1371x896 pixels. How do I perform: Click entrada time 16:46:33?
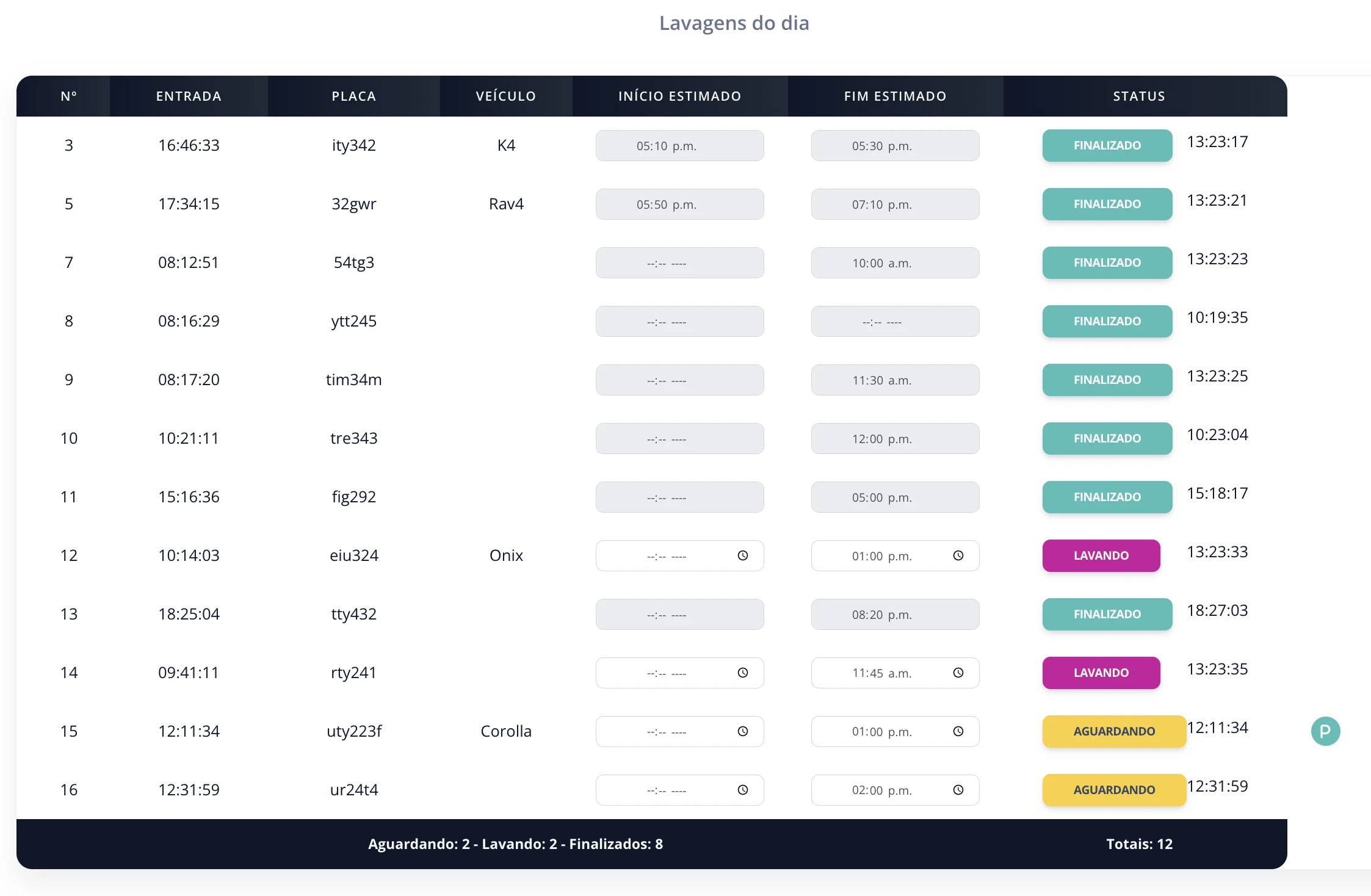[x=189, y=145]
